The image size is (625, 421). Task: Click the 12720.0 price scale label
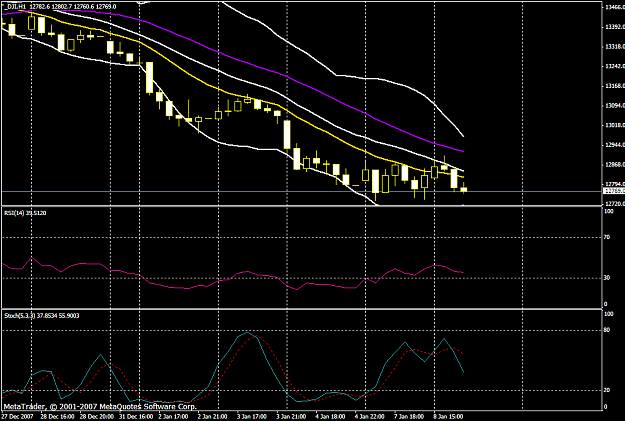point(615,204)
